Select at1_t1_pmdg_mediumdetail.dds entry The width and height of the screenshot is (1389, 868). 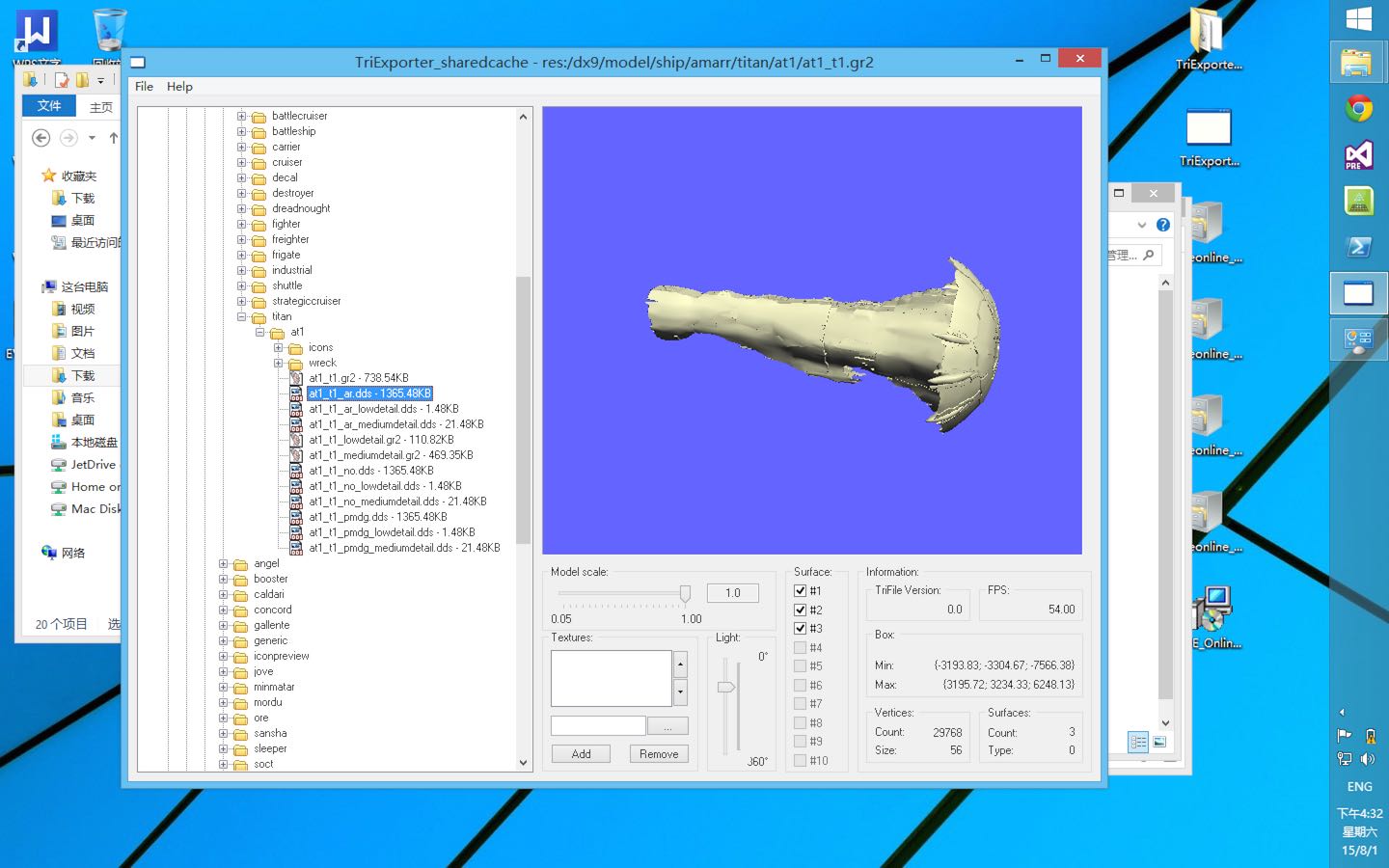tap(404, 548)
